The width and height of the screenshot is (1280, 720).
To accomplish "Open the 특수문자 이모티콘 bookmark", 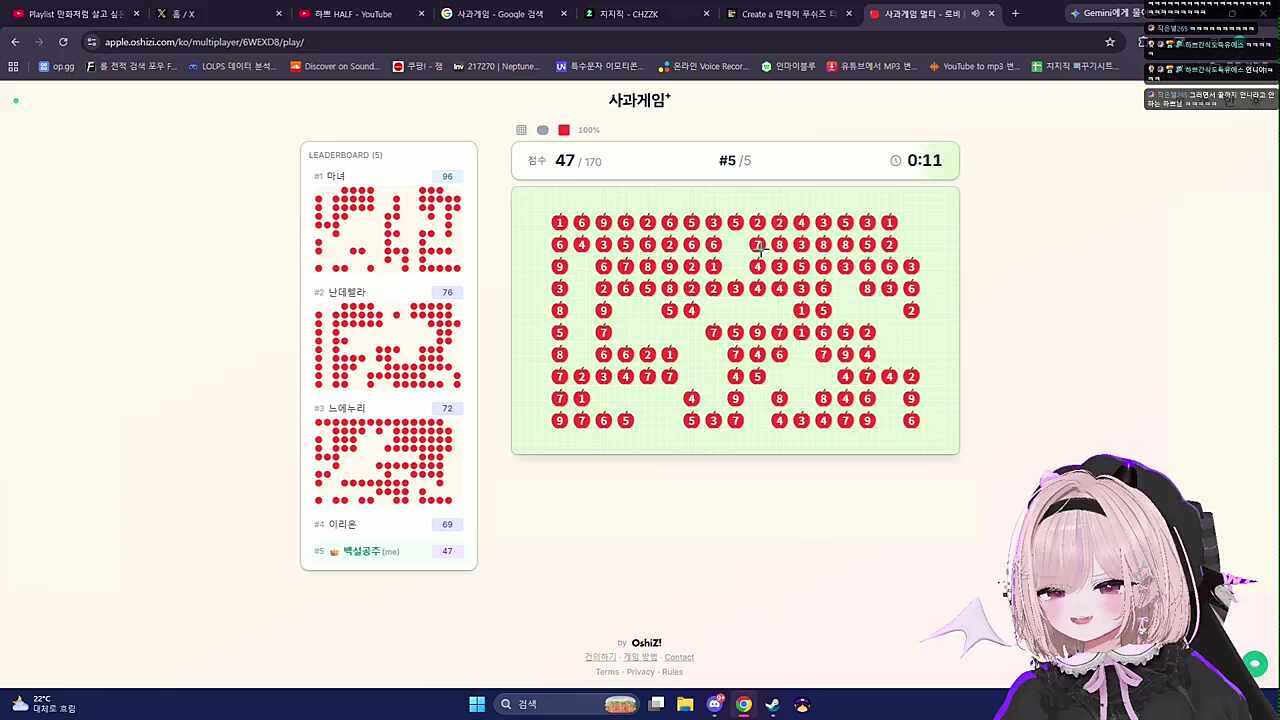I will point(600,66).
